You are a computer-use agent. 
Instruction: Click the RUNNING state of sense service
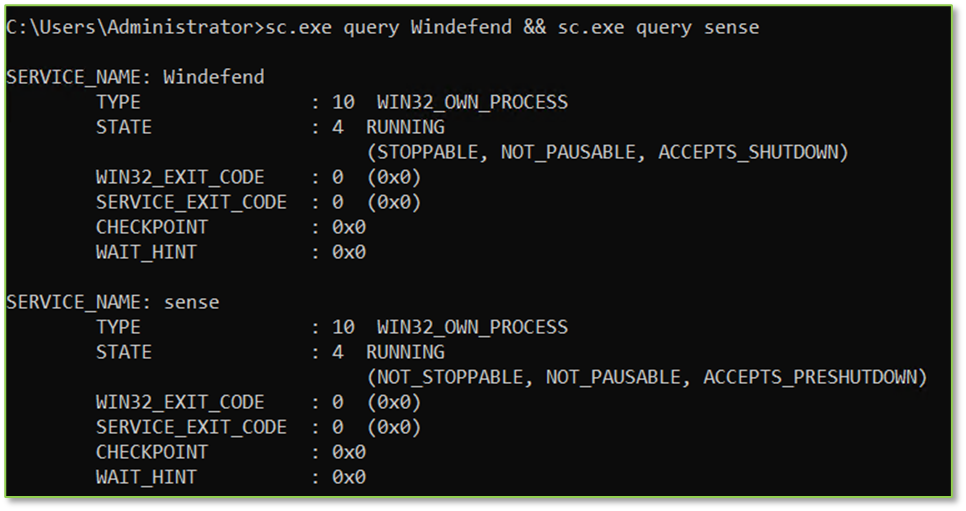tap(405, 352)
